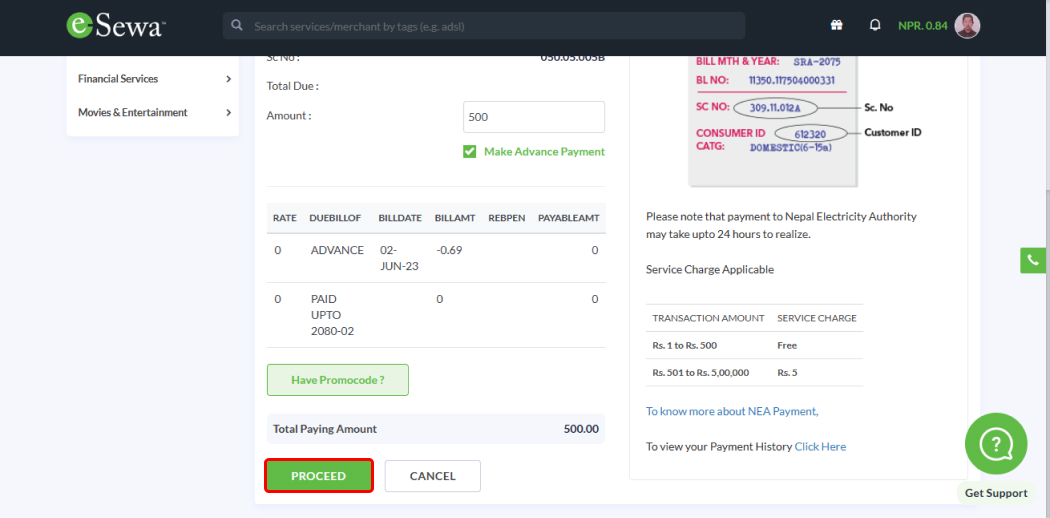Image resolution: width=1050 pixels, height=518 pixels.
Task: Open the Get Support chat bubble
Action: (x=996, y=444)
